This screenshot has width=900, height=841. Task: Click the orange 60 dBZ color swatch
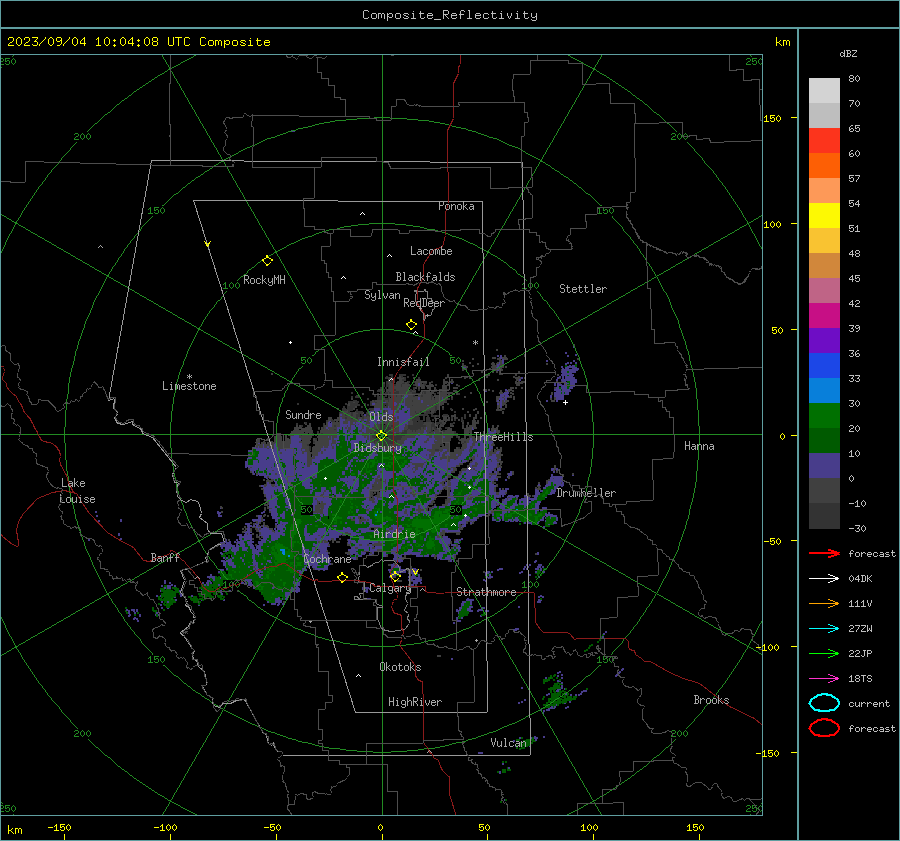pos(824,166)
